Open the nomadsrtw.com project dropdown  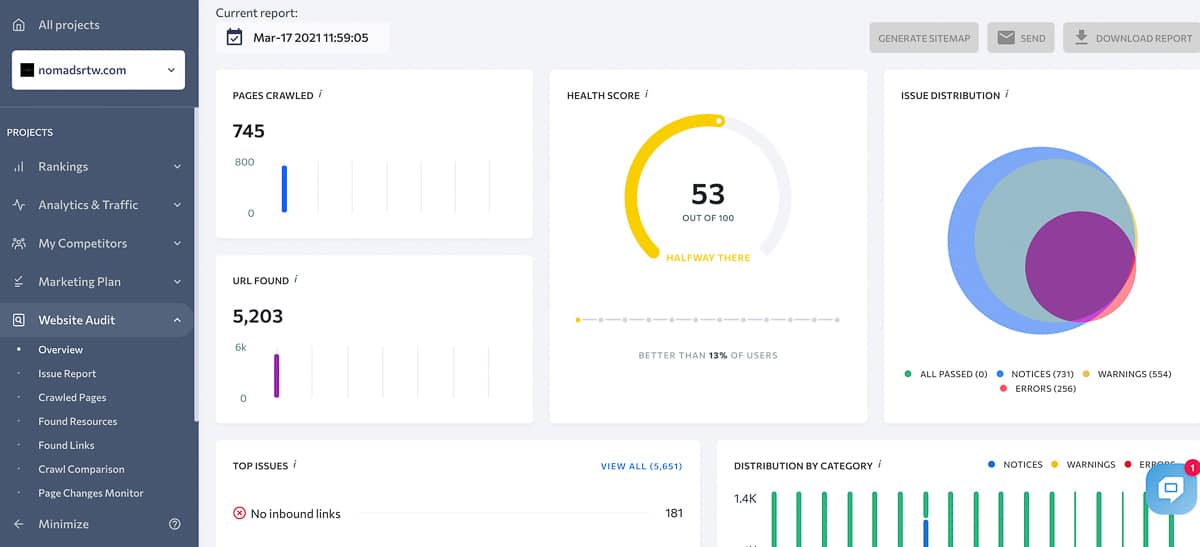click(x=98, y=70)
